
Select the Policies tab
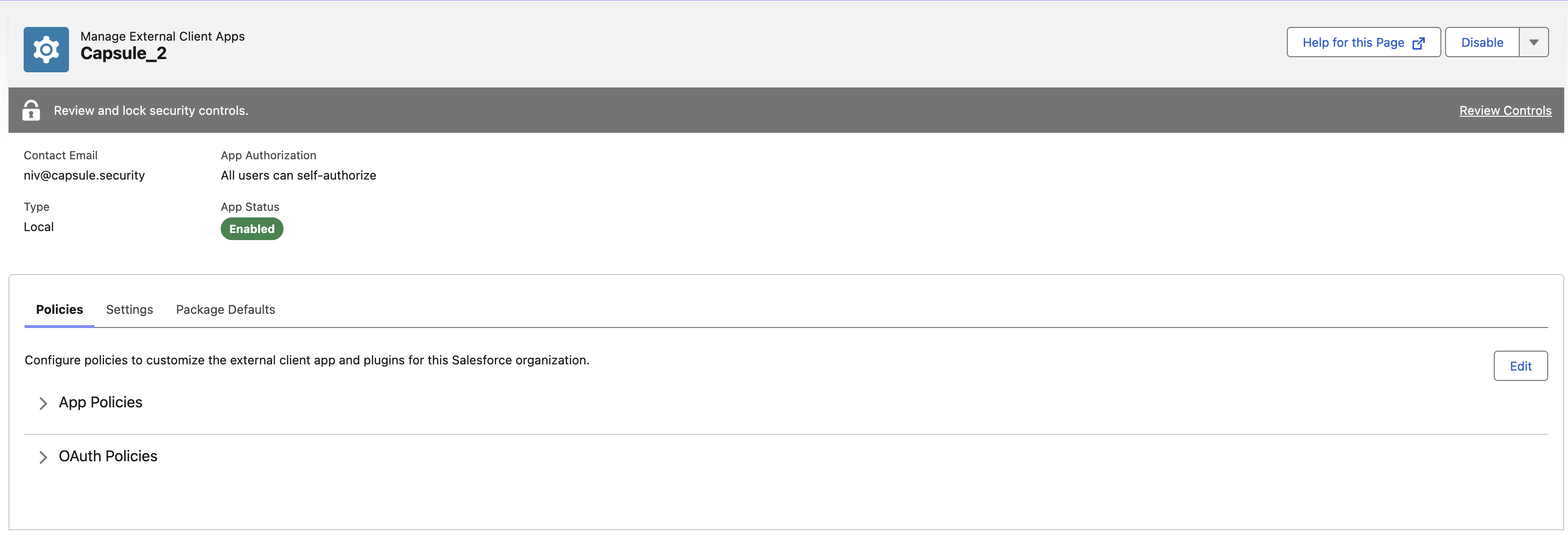pyautogui.click(x=60, y=309)
